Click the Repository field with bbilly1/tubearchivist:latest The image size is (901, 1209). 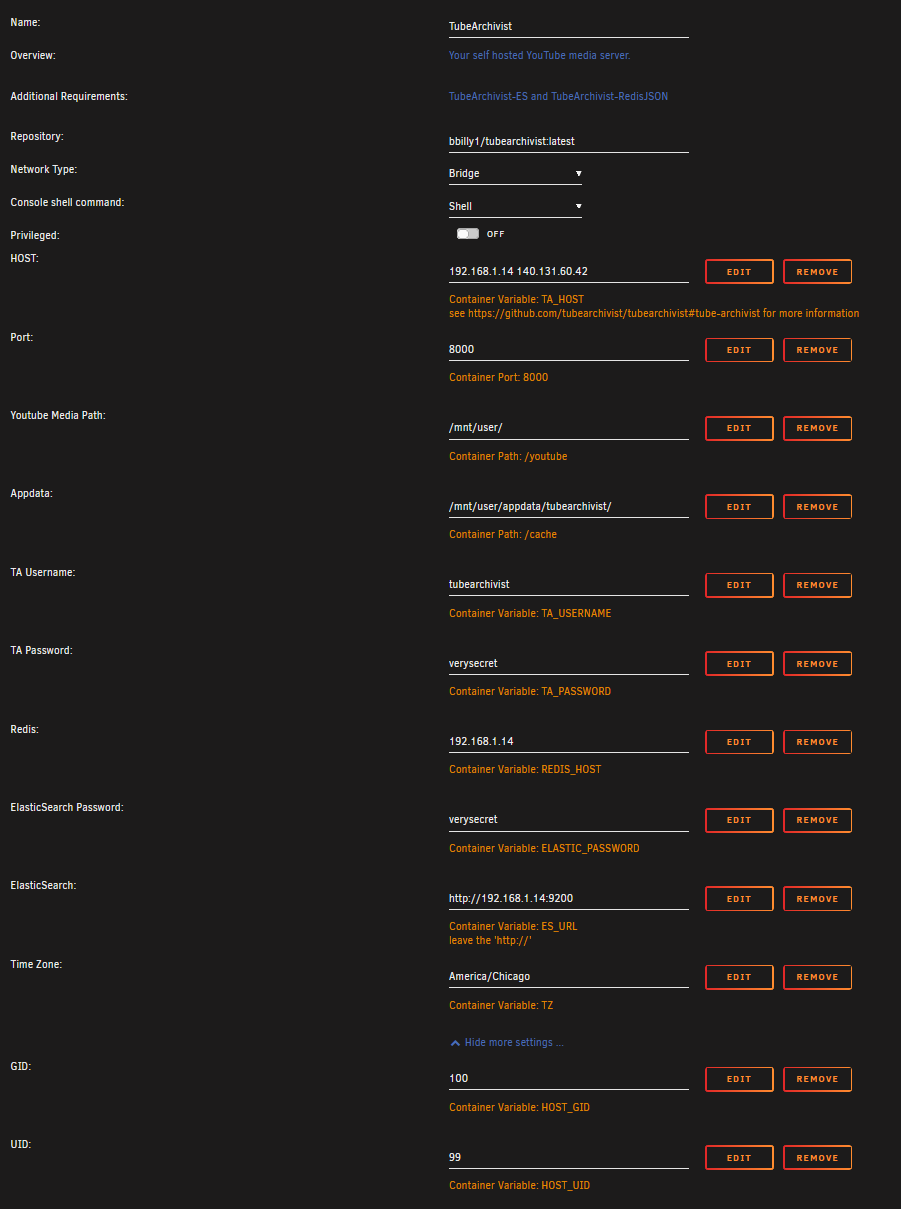point(569,142)
